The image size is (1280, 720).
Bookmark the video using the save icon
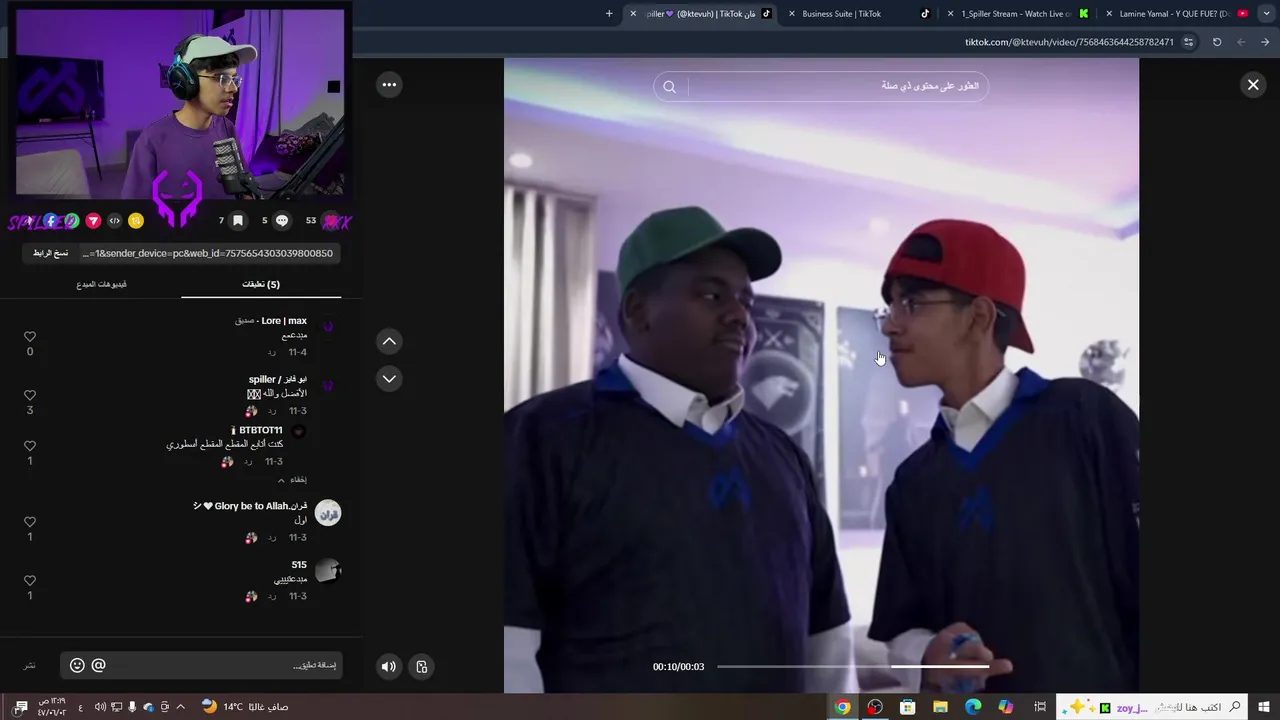pos(238,221)
